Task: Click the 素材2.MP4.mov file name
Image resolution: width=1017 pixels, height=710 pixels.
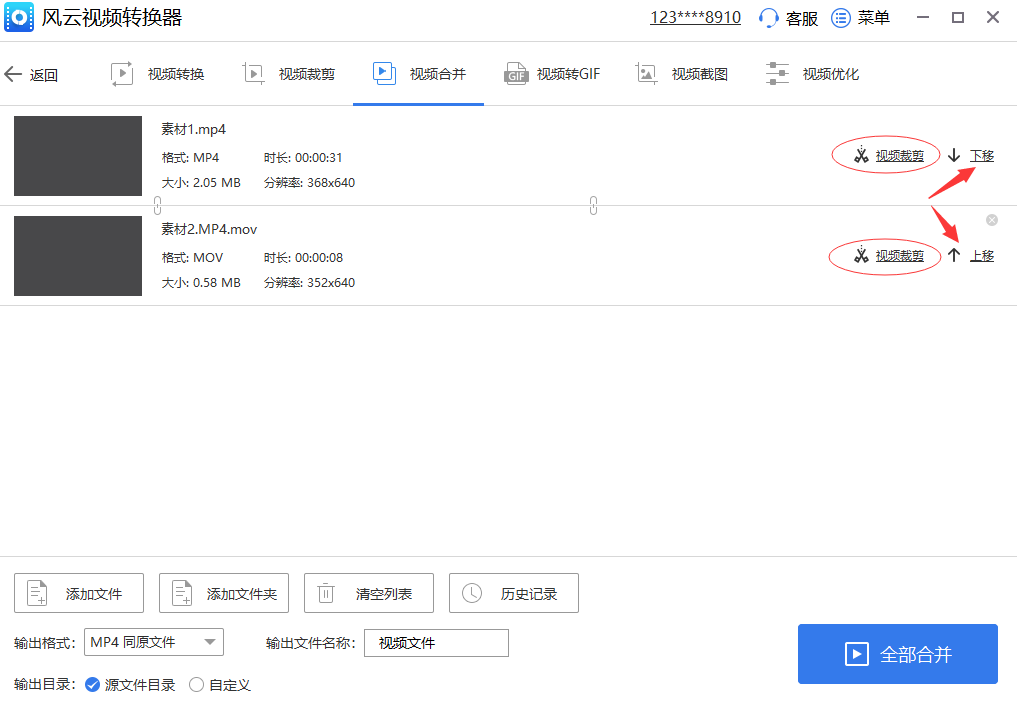Action: 209,229
